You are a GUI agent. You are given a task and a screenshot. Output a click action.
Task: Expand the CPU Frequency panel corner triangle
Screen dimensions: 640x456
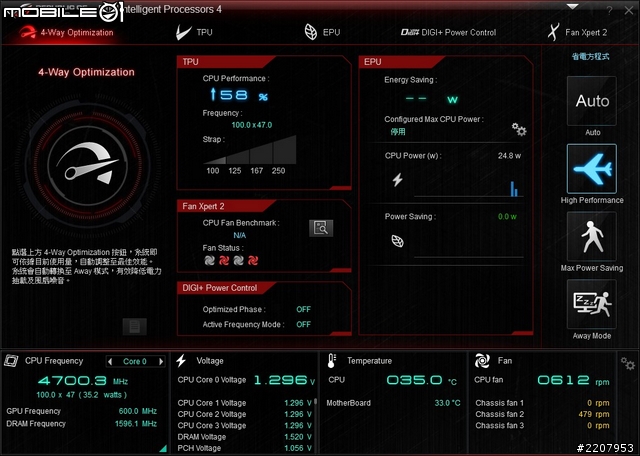point(163,448)
